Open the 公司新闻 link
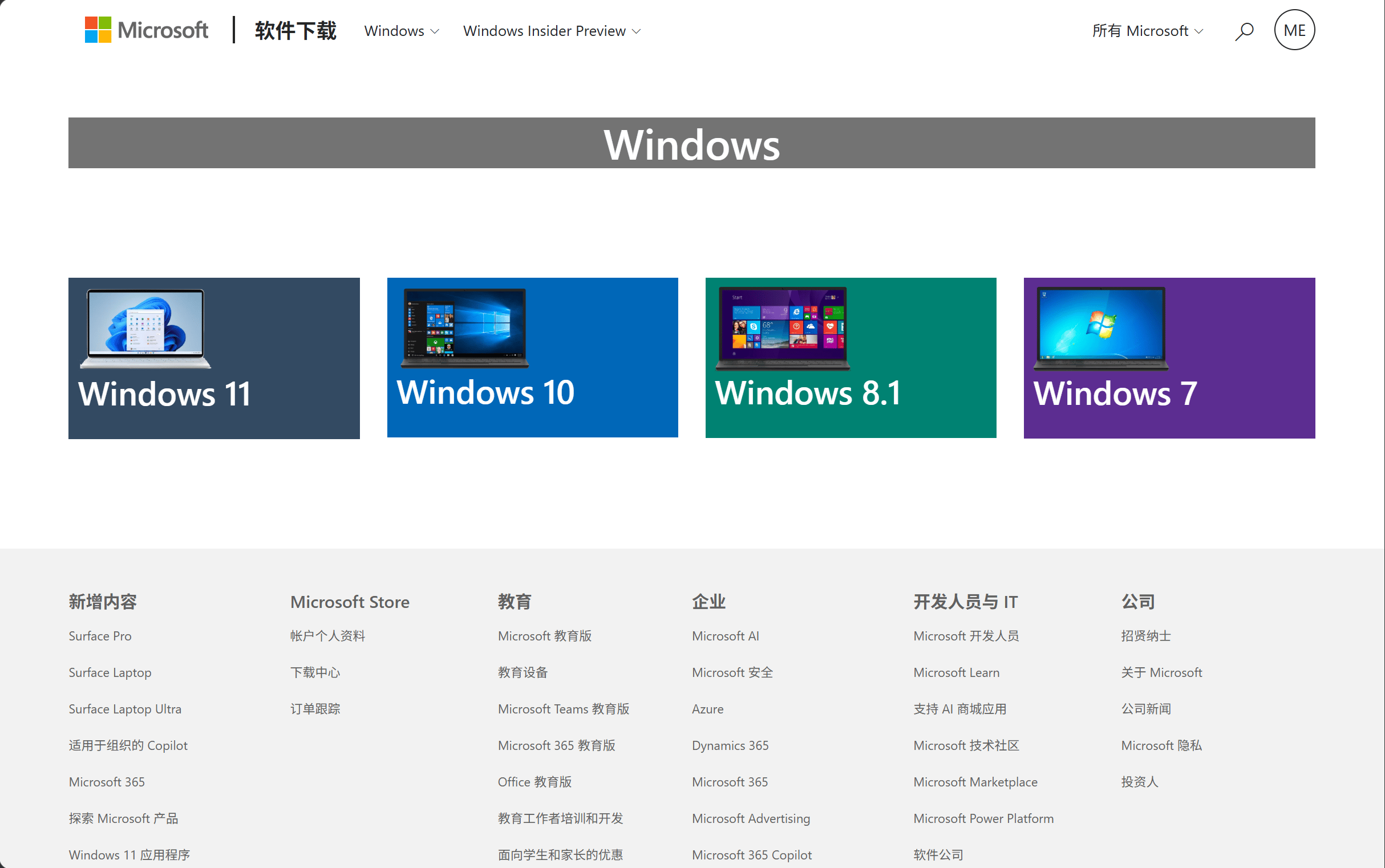 coord(1145,709)
